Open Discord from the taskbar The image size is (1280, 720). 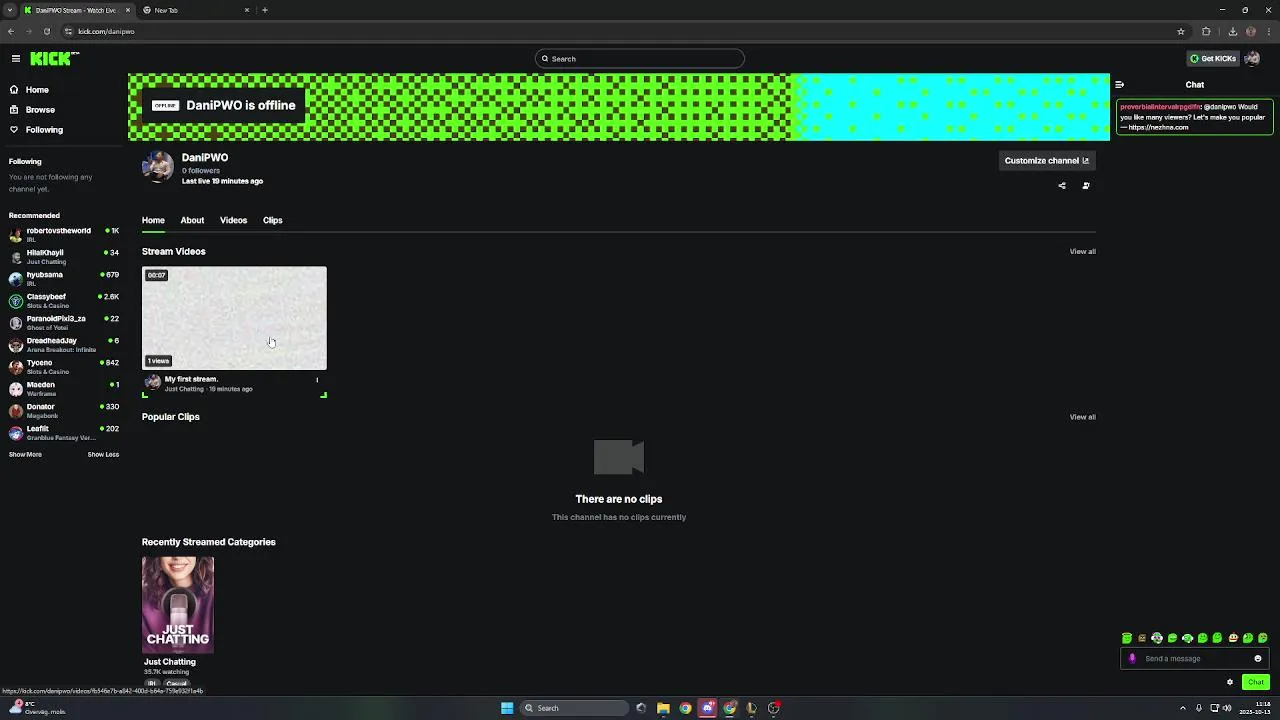(x=707, y=708)
